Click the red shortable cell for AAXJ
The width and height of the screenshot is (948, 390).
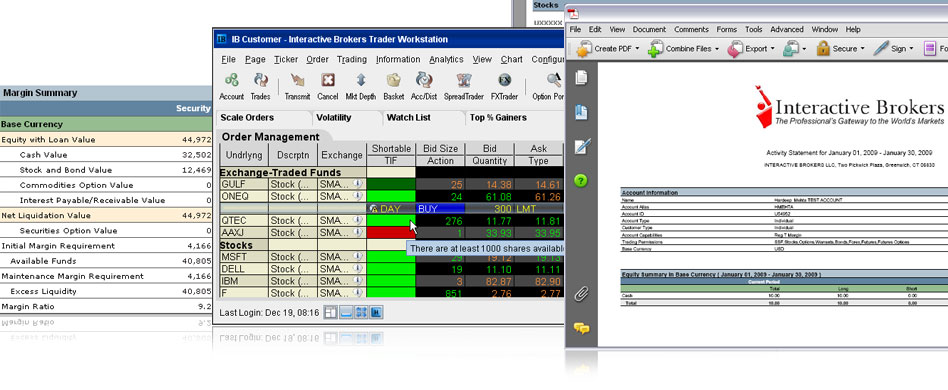coord(391,233)
